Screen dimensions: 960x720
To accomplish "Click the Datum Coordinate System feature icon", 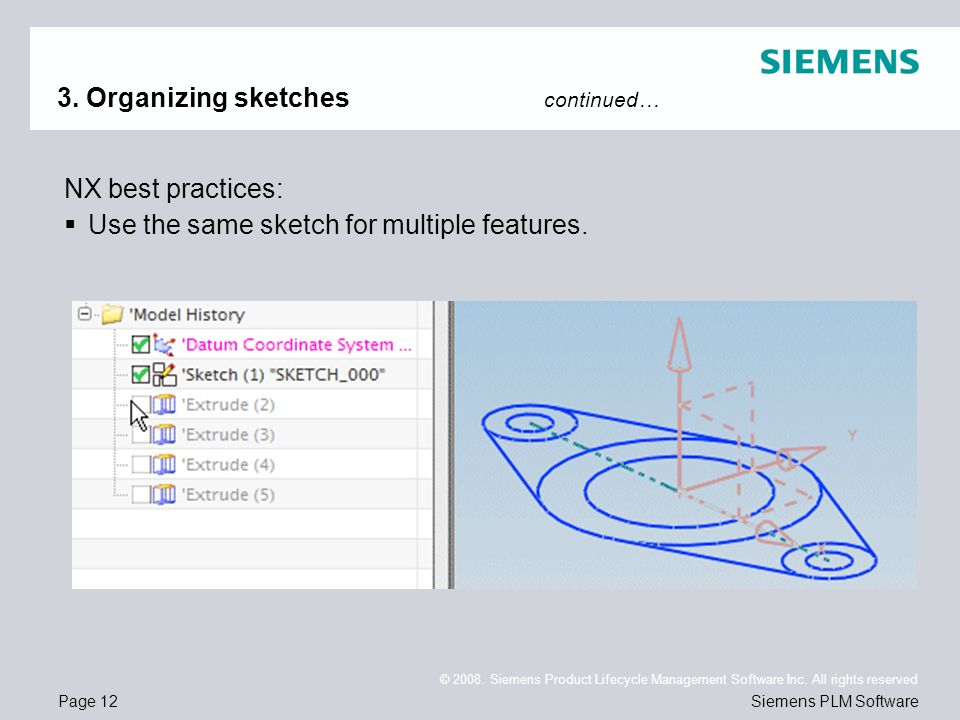I will point(163,345).
